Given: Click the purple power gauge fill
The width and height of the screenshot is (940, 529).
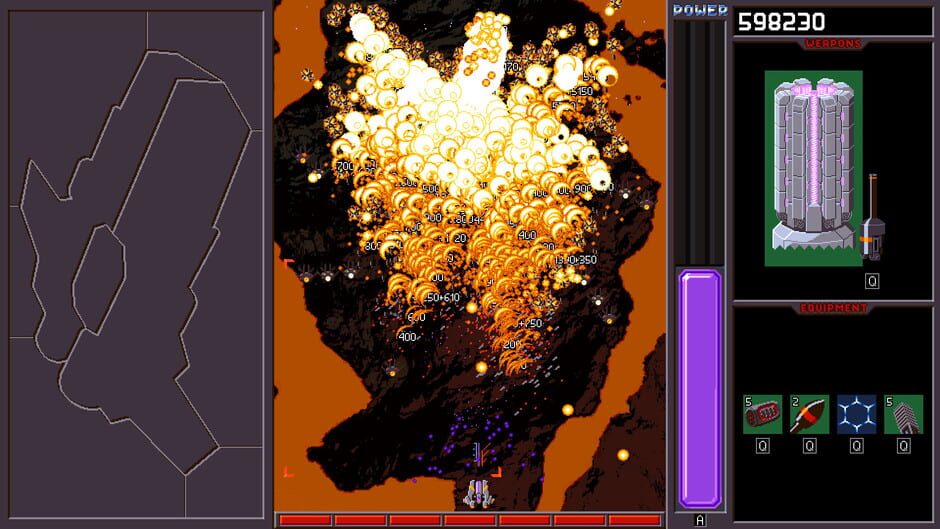Looking at the screenshot, I should coord(700,389).
